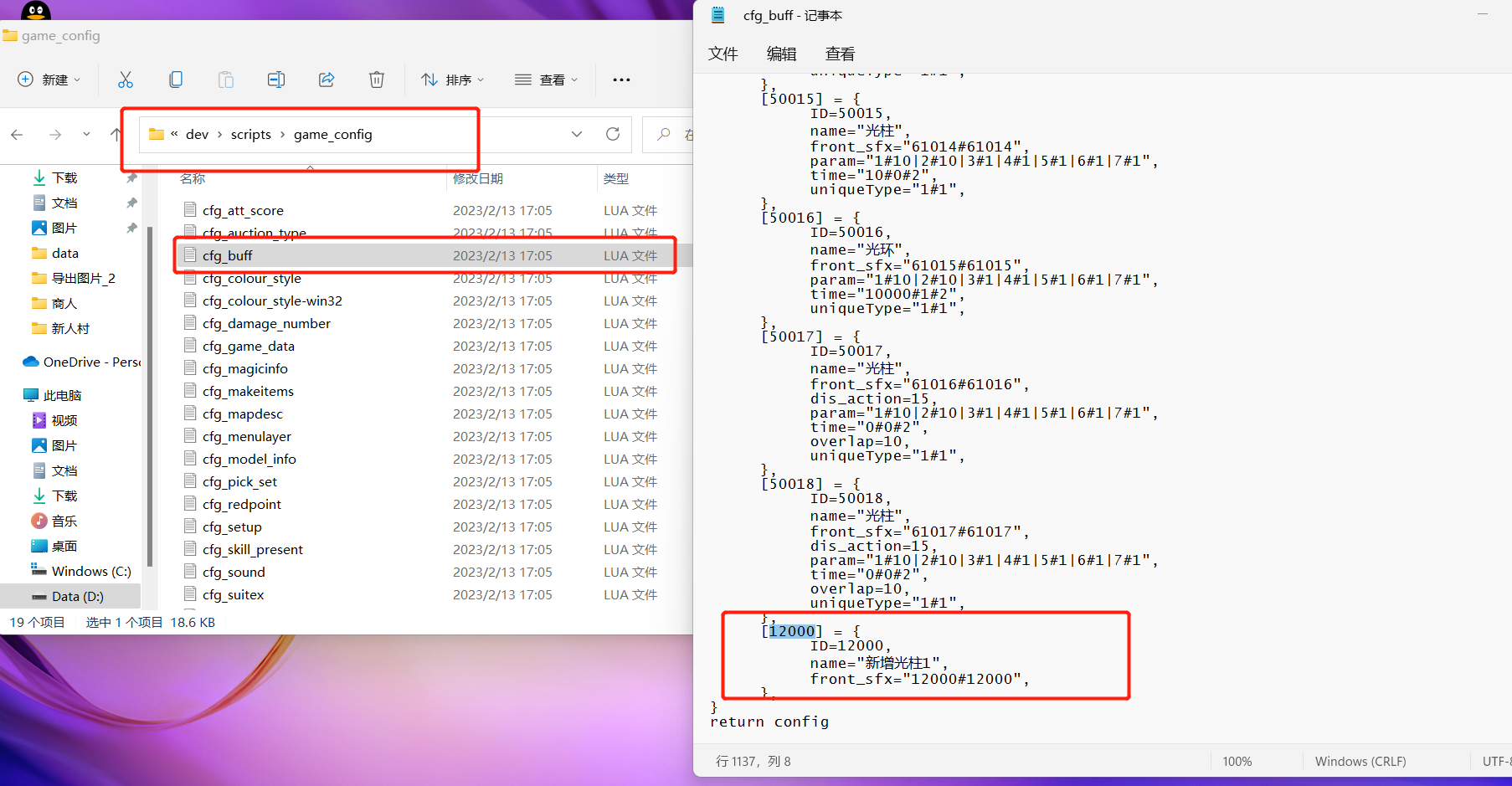Screen dimensions: 1512x786
Task: Select the cfg_att_score file
Action: (243, 210)
